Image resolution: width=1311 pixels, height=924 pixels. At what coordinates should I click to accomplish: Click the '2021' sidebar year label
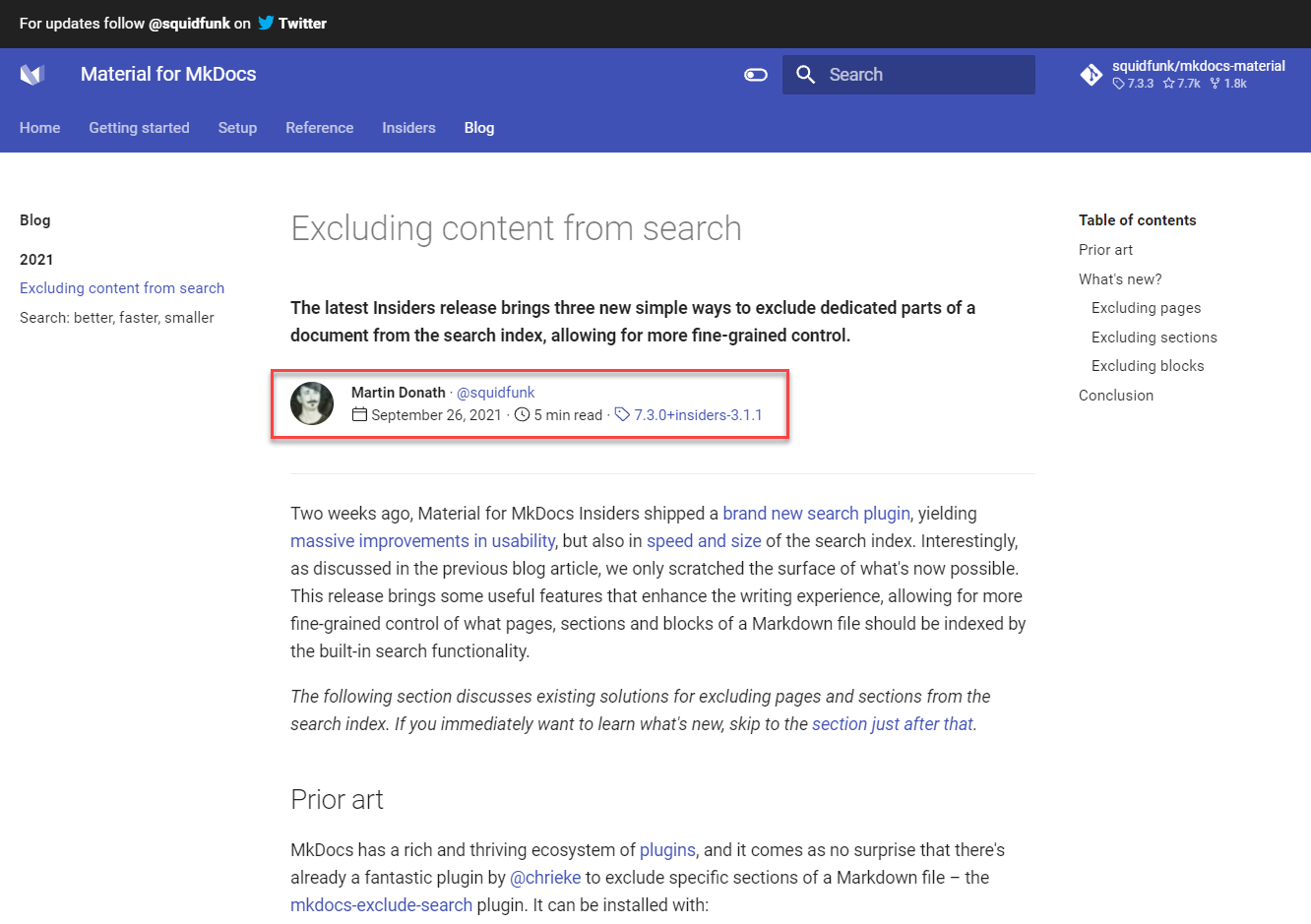click(36, 260)
